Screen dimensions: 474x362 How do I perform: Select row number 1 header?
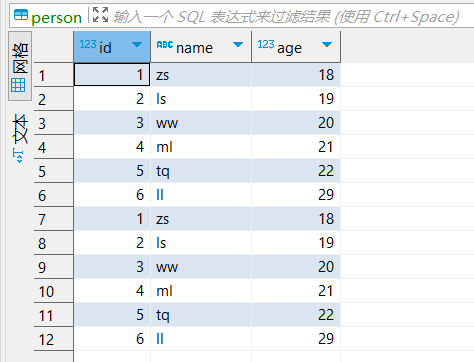tap(54, 75)
